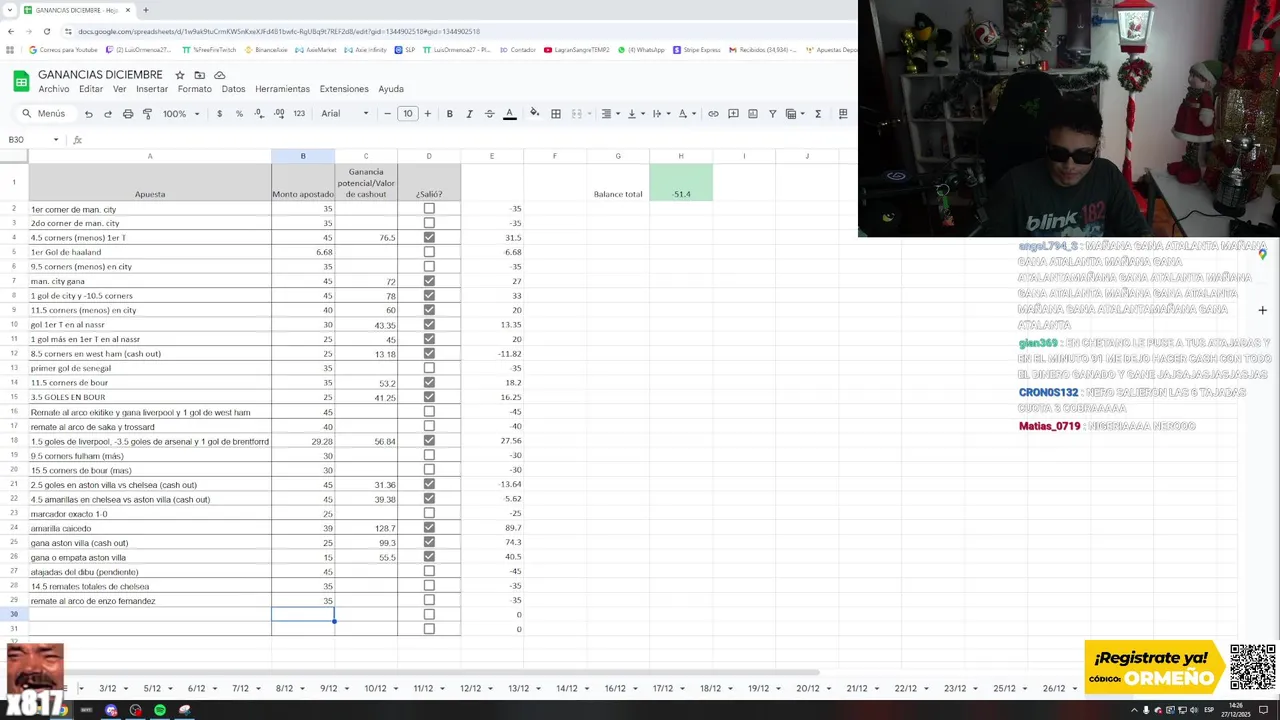Viewport: 1280px width, 720px height.
Task: Add a comment using the toolbar icon
Action: (733, 114)
